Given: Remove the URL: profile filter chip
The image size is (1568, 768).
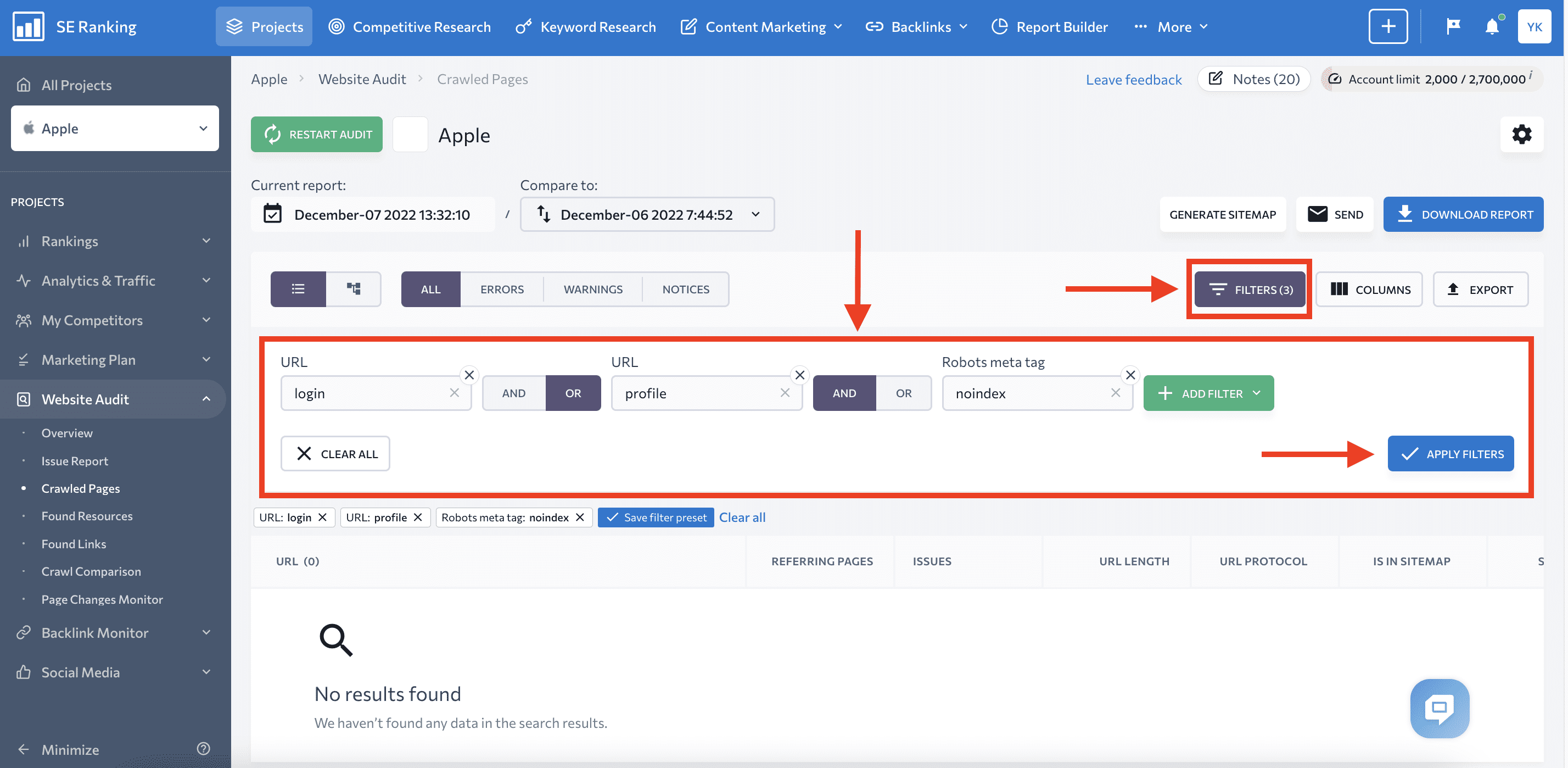Looking at the screenshot, I should [418, 517].
